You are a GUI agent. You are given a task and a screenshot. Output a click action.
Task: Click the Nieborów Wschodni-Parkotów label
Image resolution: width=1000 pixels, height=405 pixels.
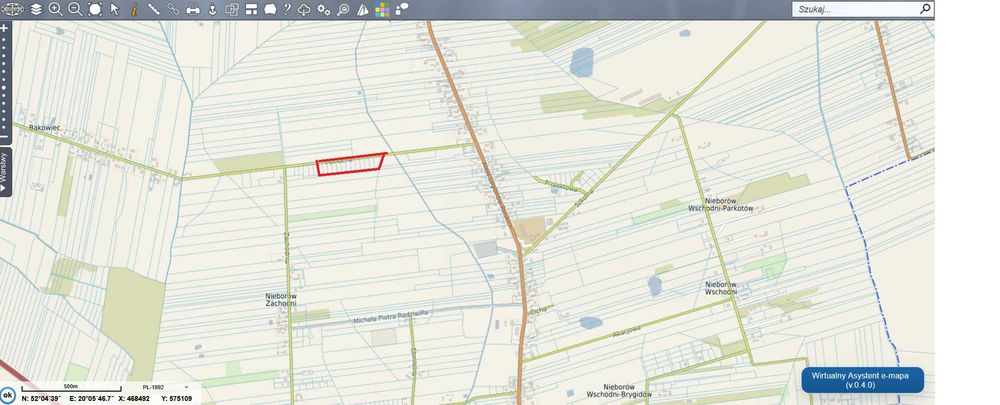pos(721,205)
